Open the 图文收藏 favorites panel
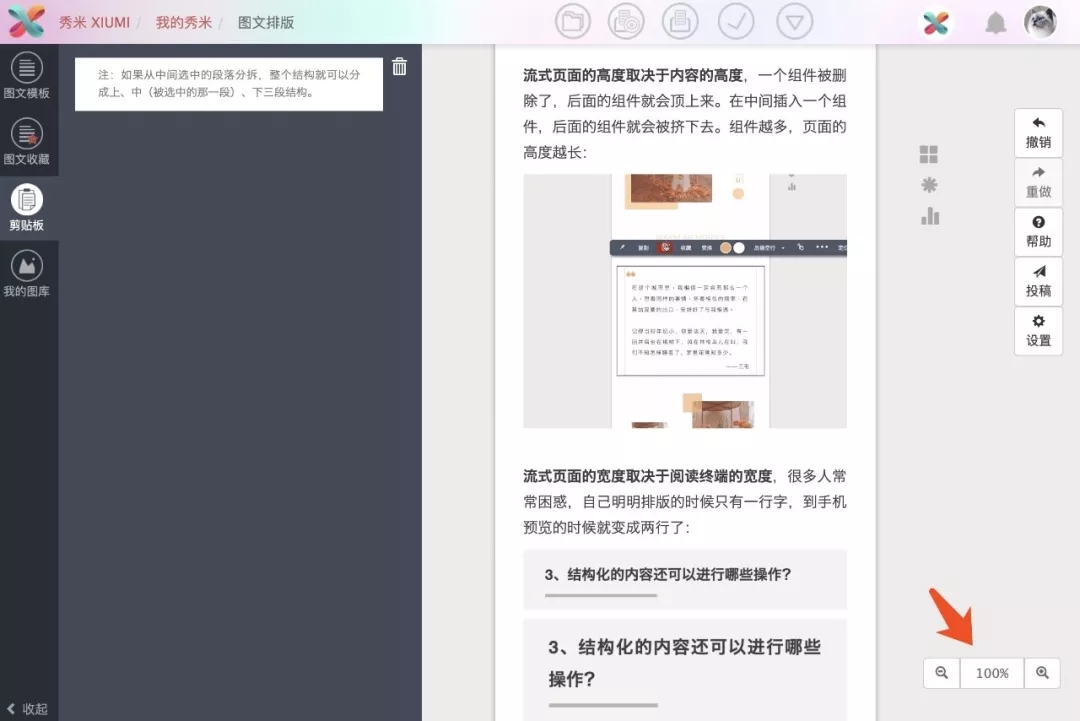Image resolution: width=1080 pixels, height=721 pixels. tap(27, 141)
